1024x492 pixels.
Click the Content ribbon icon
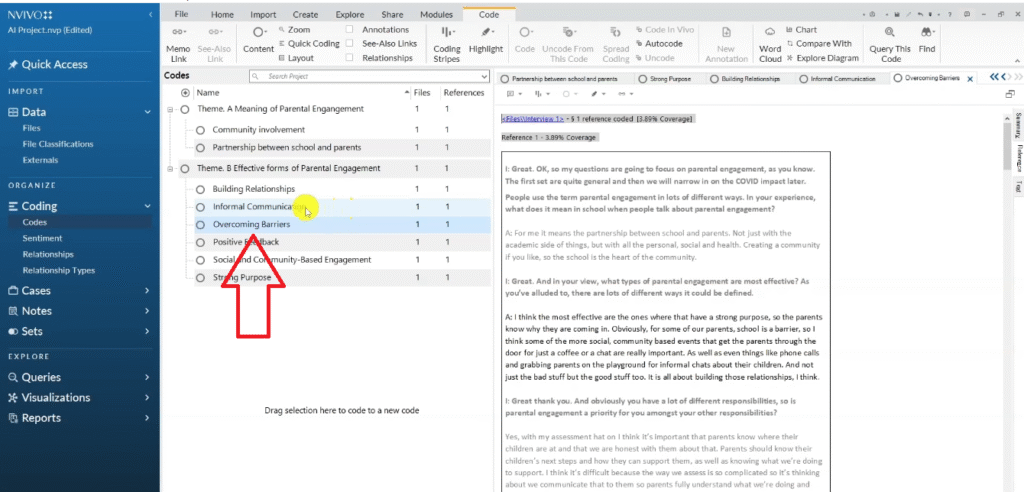258,34
